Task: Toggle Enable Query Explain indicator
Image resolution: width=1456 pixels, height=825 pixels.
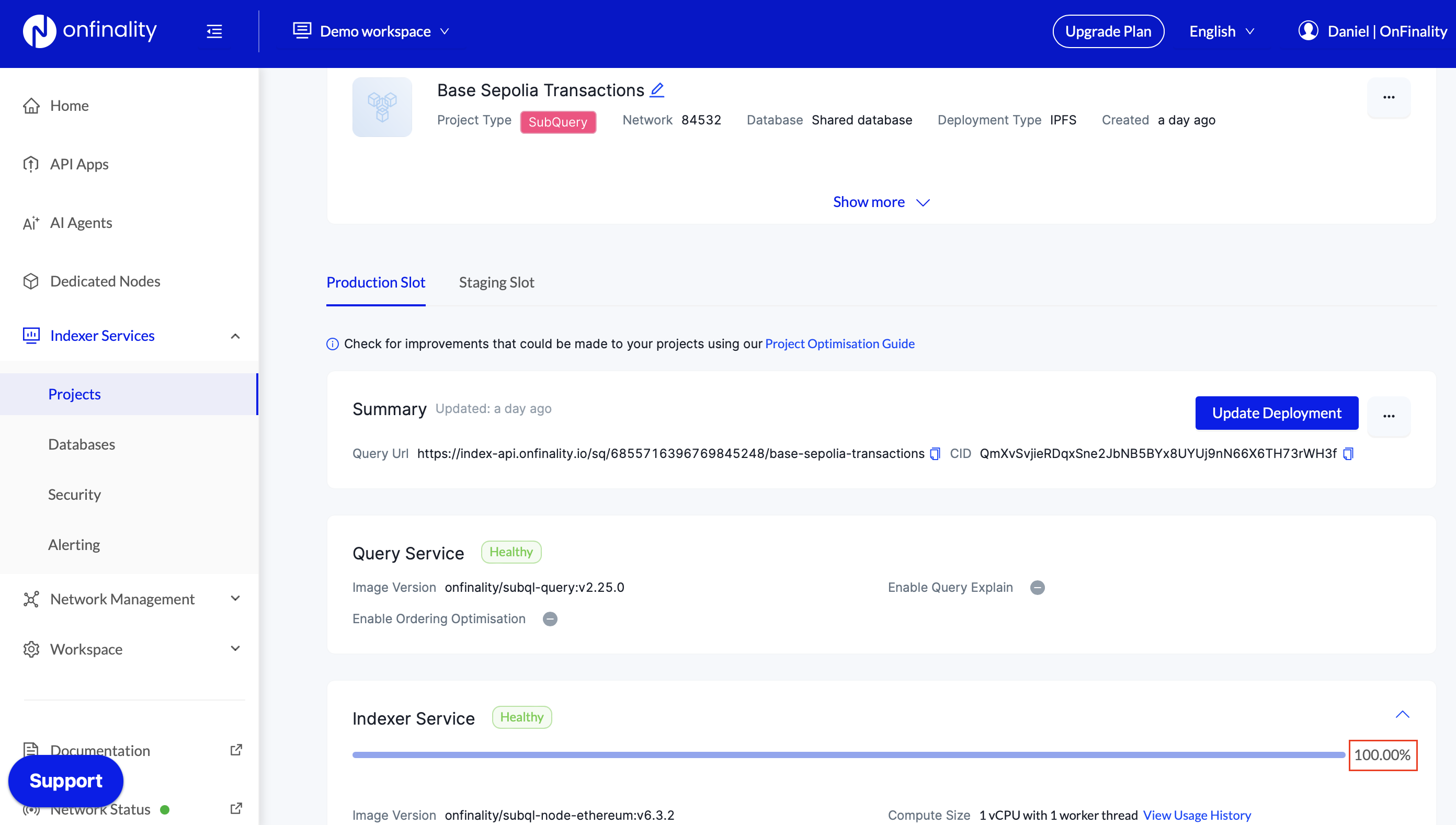Action: [1037, 588]
